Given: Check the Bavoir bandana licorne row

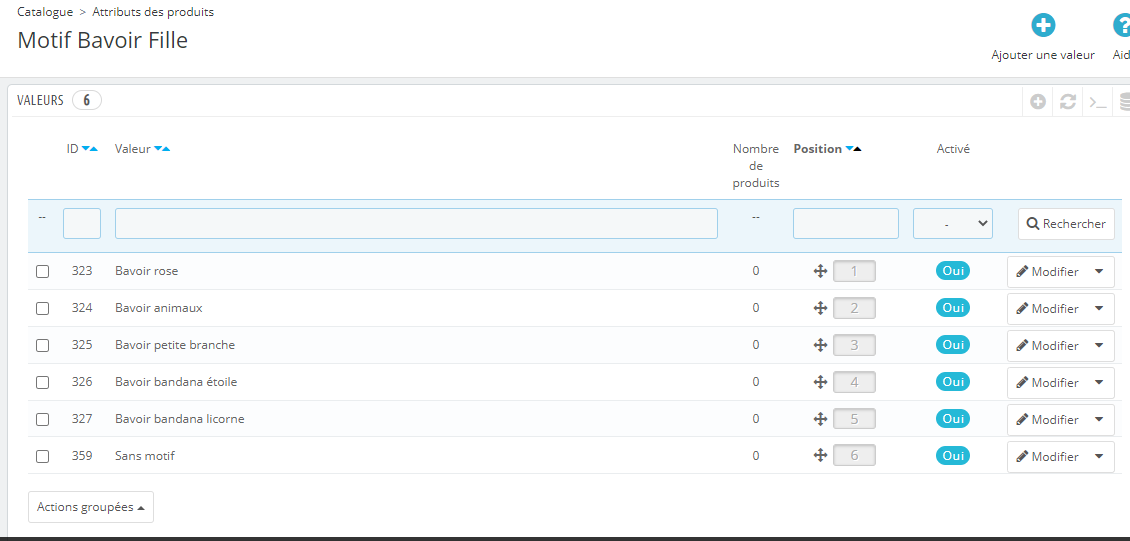Looking at the screenshot, I should point(43,419).
